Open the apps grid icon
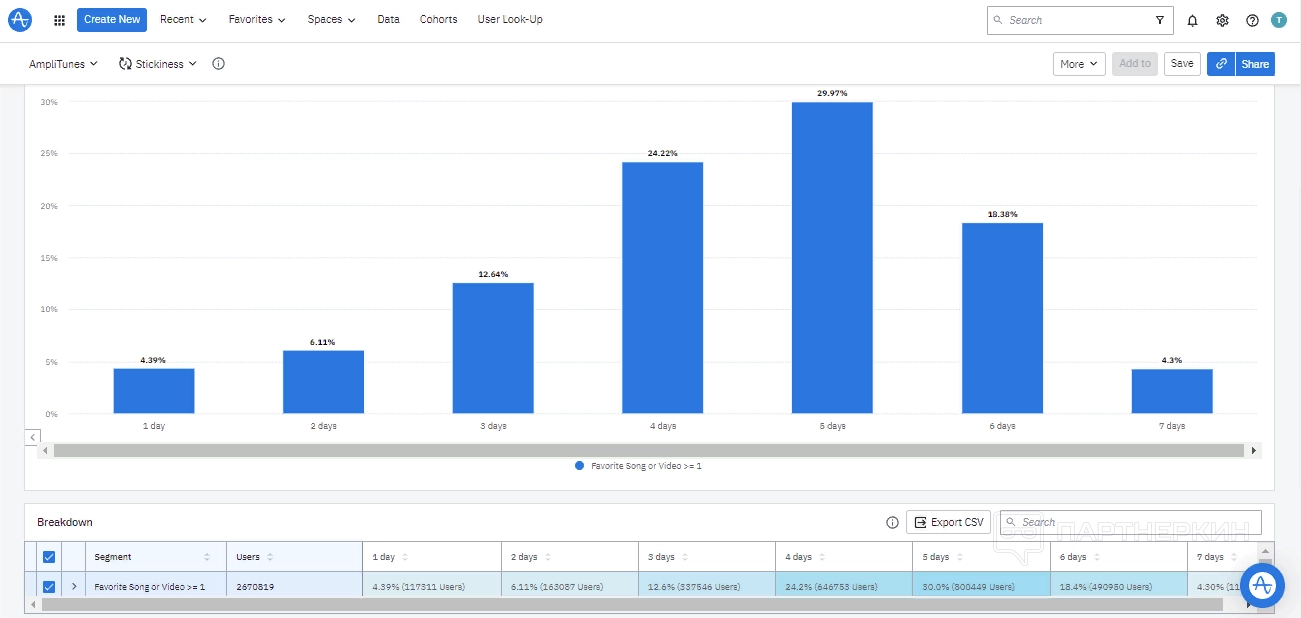The width and height of the screenshot is (1301, 618). (x=59, y=20)
